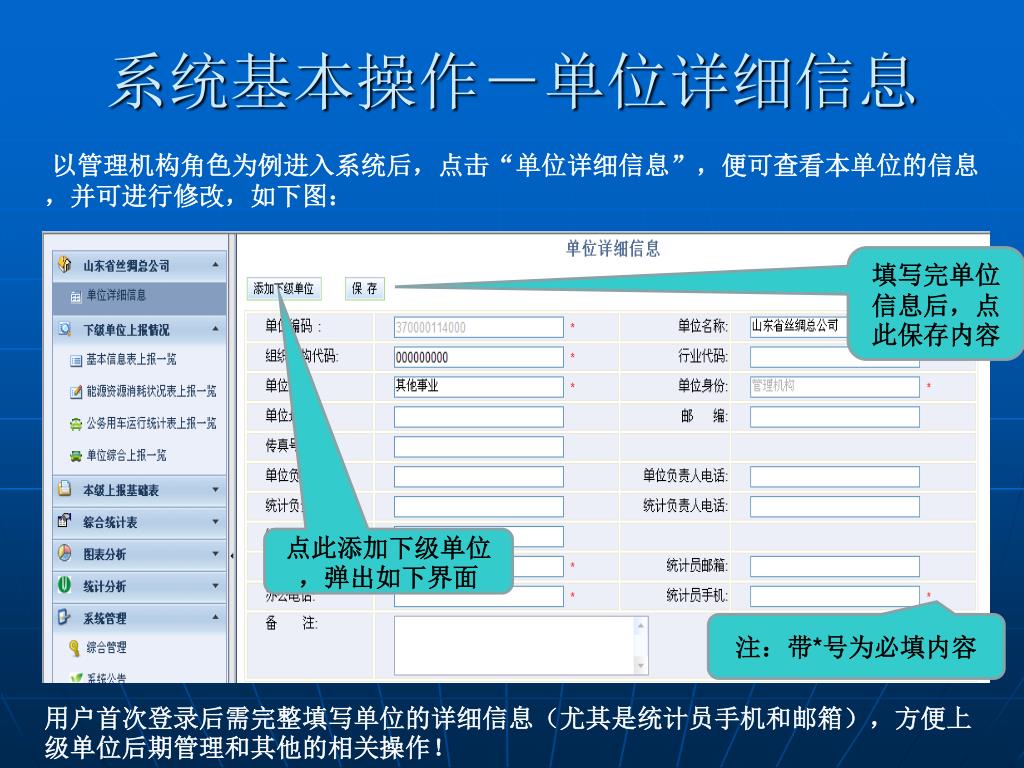
Task: Click 备注 scrollbar down arrow
Action: pyautogui.click(x=641, y=666)
